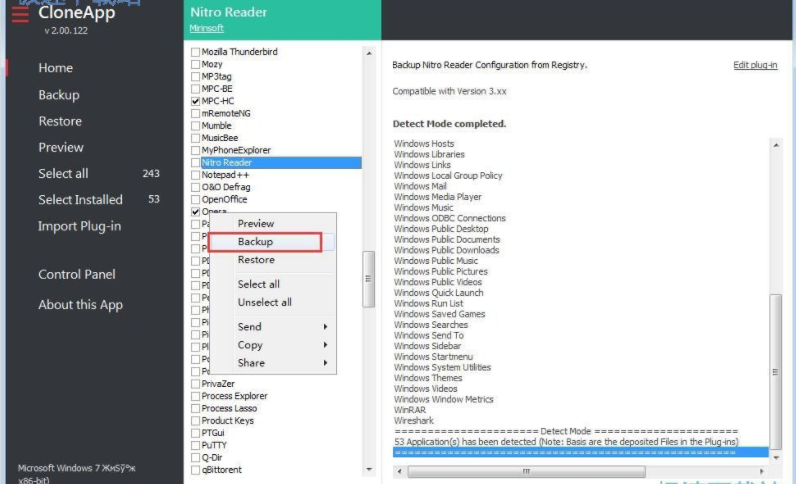Expand the Send submenu arrow
The height and width of the screenshot is (484, 796).
(x=325, y=327)
